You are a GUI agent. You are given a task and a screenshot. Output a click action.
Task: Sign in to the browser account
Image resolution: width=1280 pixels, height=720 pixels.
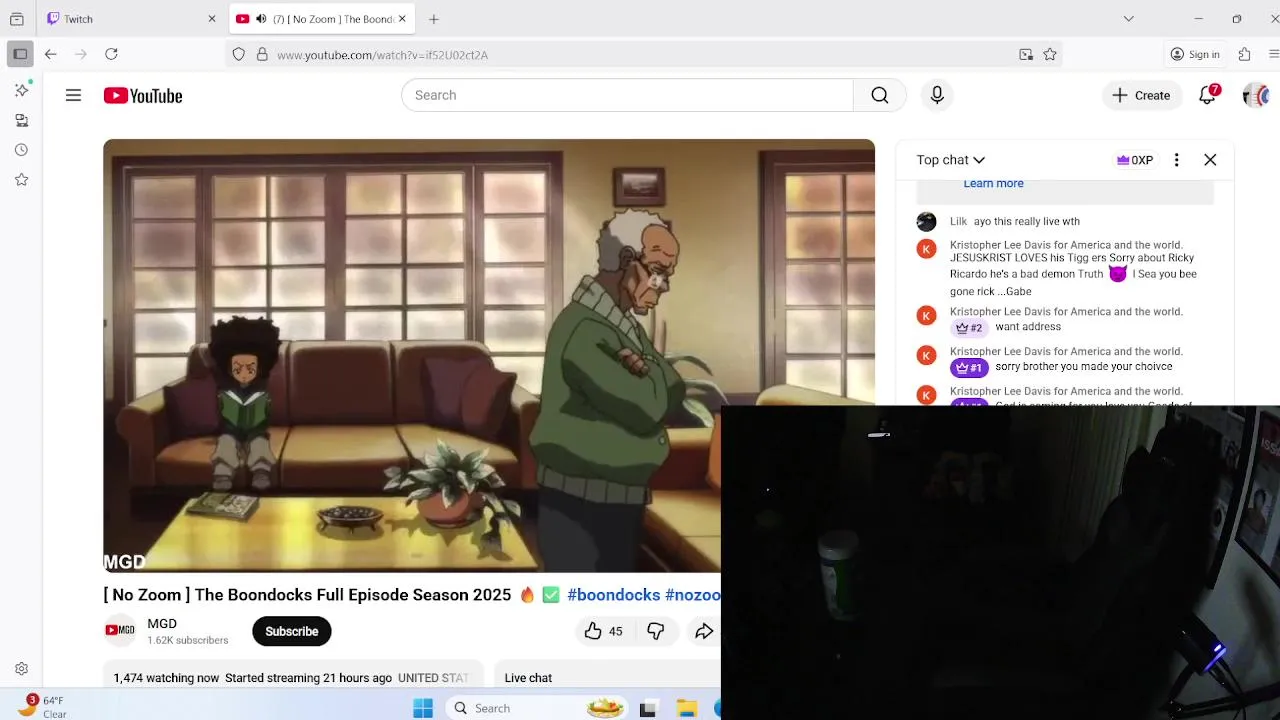click(1195, 54)
